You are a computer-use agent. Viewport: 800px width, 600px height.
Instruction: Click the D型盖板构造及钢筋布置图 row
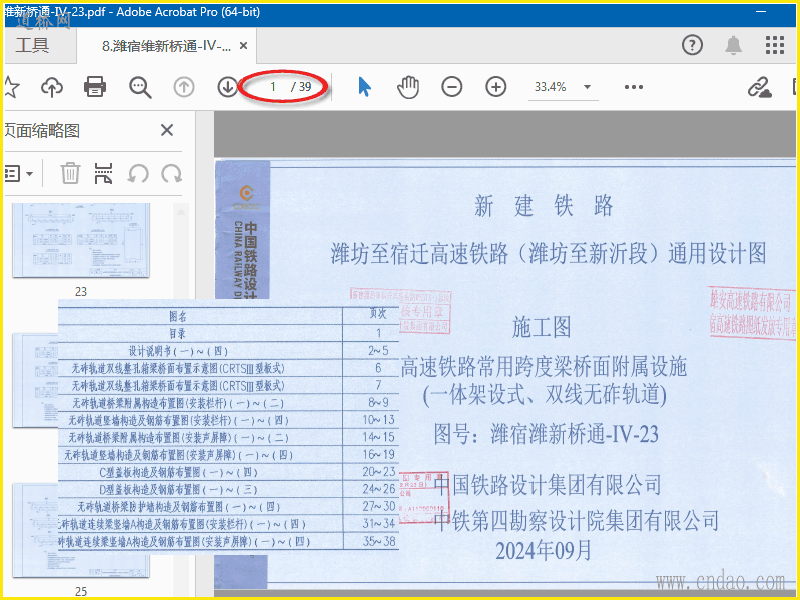(x=228, y=489)
